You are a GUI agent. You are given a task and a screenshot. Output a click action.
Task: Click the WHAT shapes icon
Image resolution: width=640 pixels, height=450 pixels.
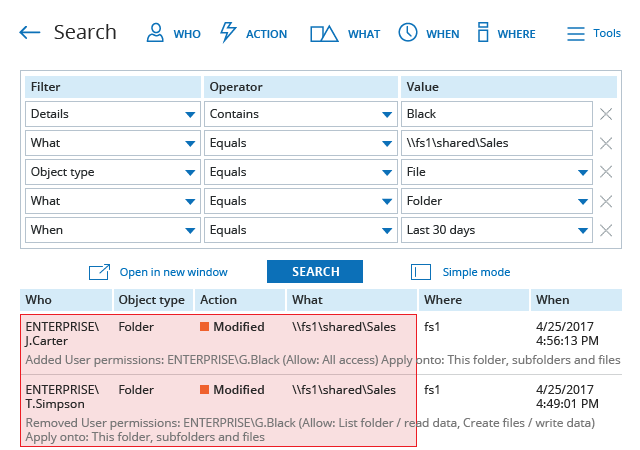click(x=324, y=33)
